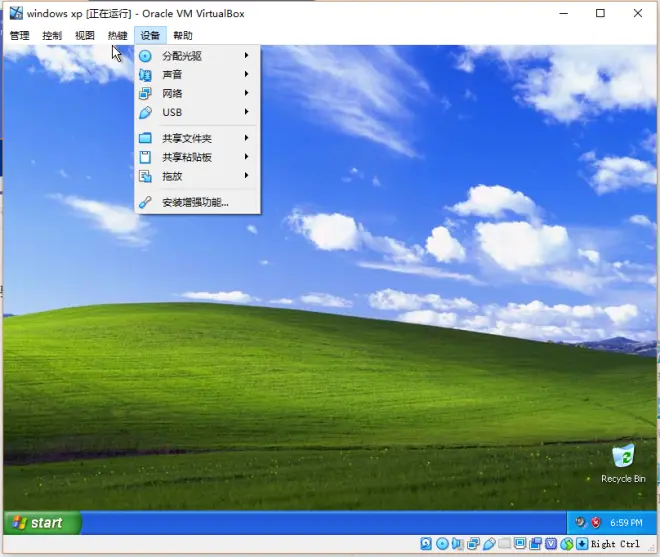The width and height of the screenshot is (660, 557).
Task: Open the 视图 menu
Action: [85, 36]
